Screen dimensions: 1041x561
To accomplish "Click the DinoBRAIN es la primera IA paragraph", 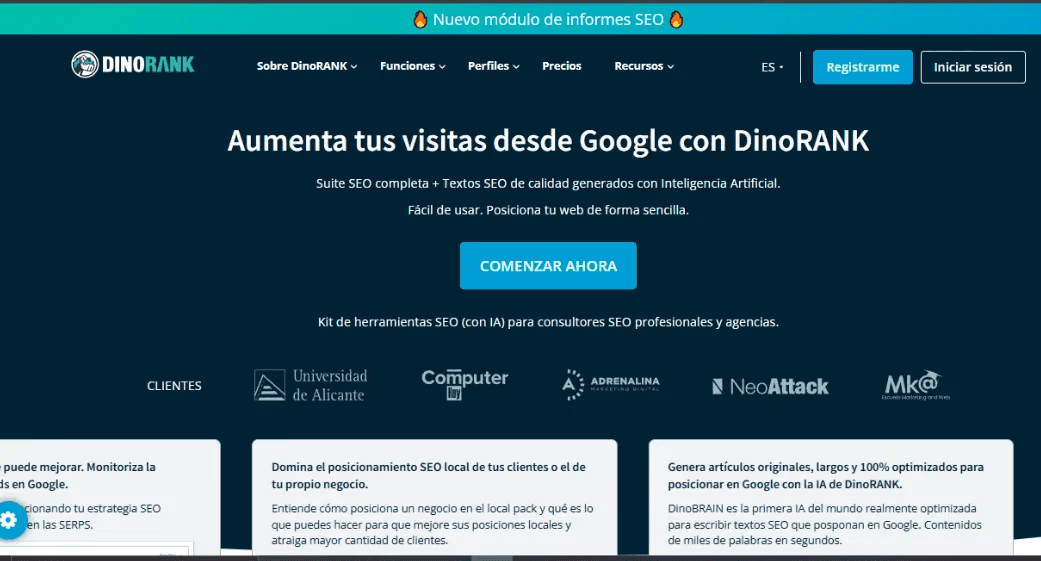I will [825, 524].
